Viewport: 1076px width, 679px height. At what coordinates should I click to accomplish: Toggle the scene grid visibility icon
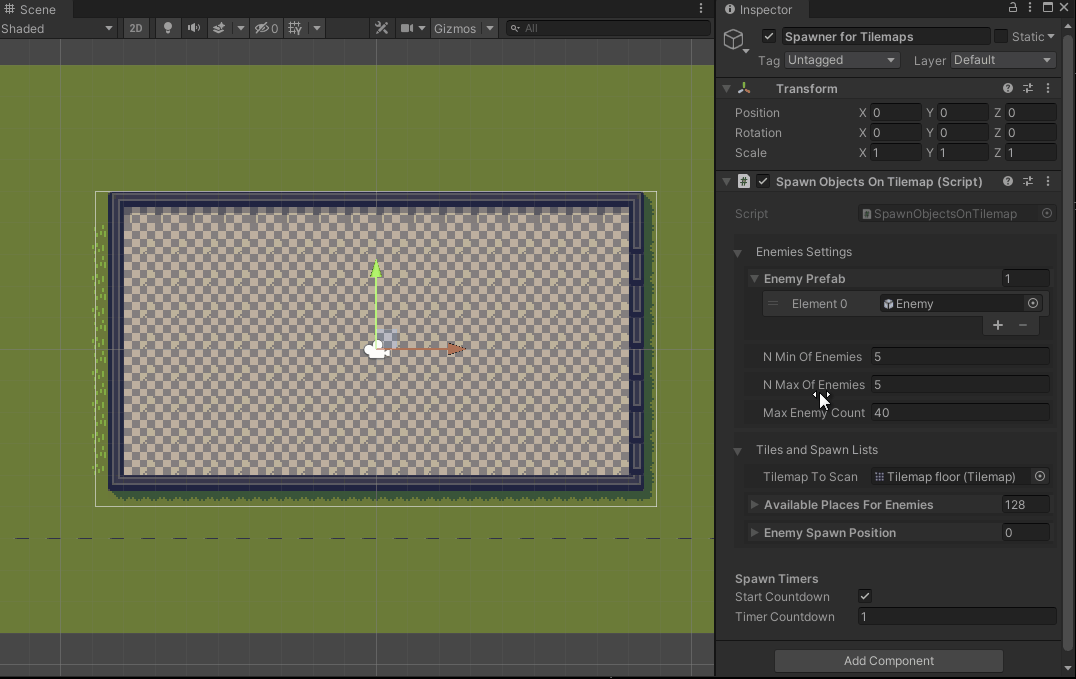[295, 28]
